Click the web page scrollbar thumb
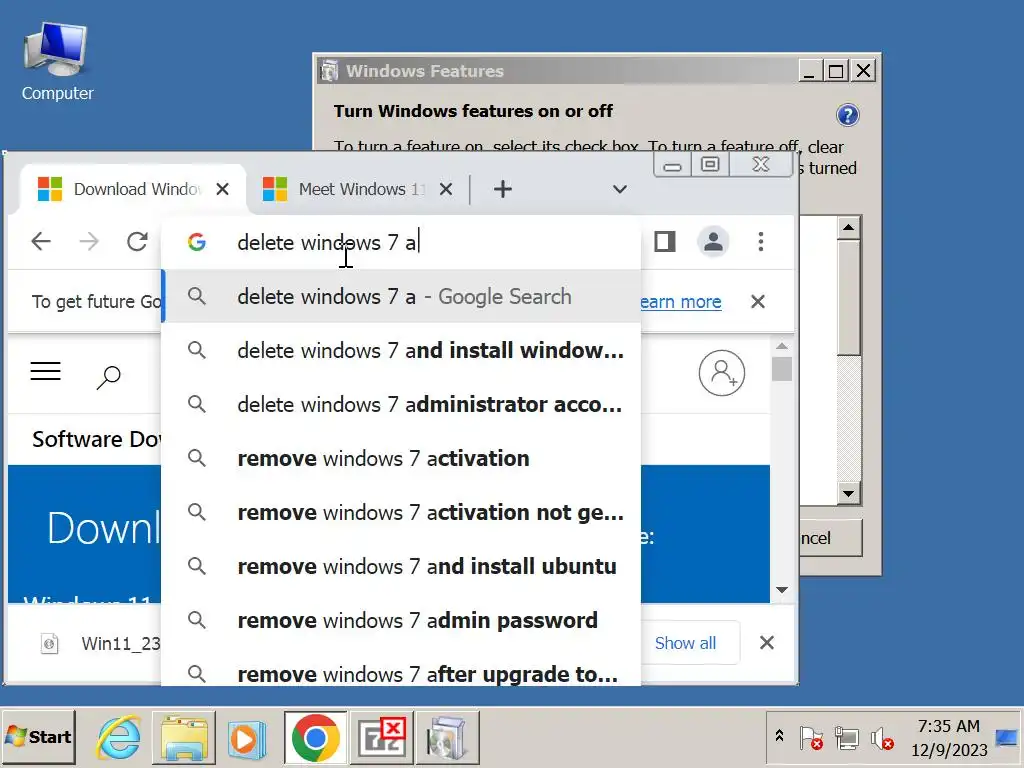 pyautogui.click(x=782, y=369)
